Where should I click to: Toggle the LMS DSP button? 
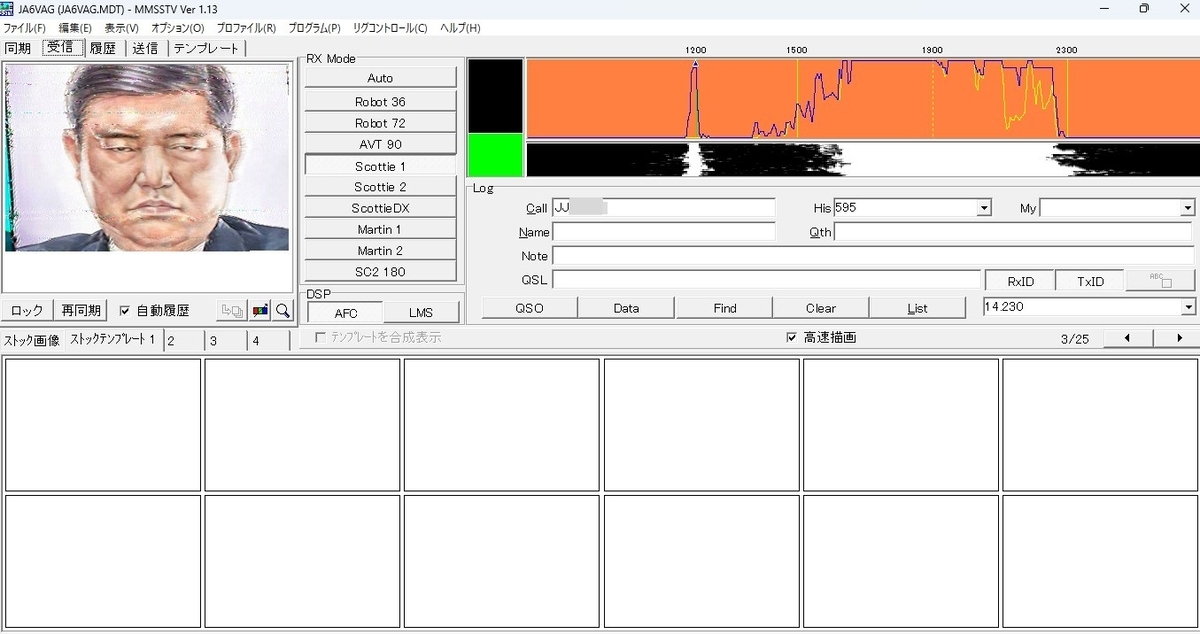421,313
